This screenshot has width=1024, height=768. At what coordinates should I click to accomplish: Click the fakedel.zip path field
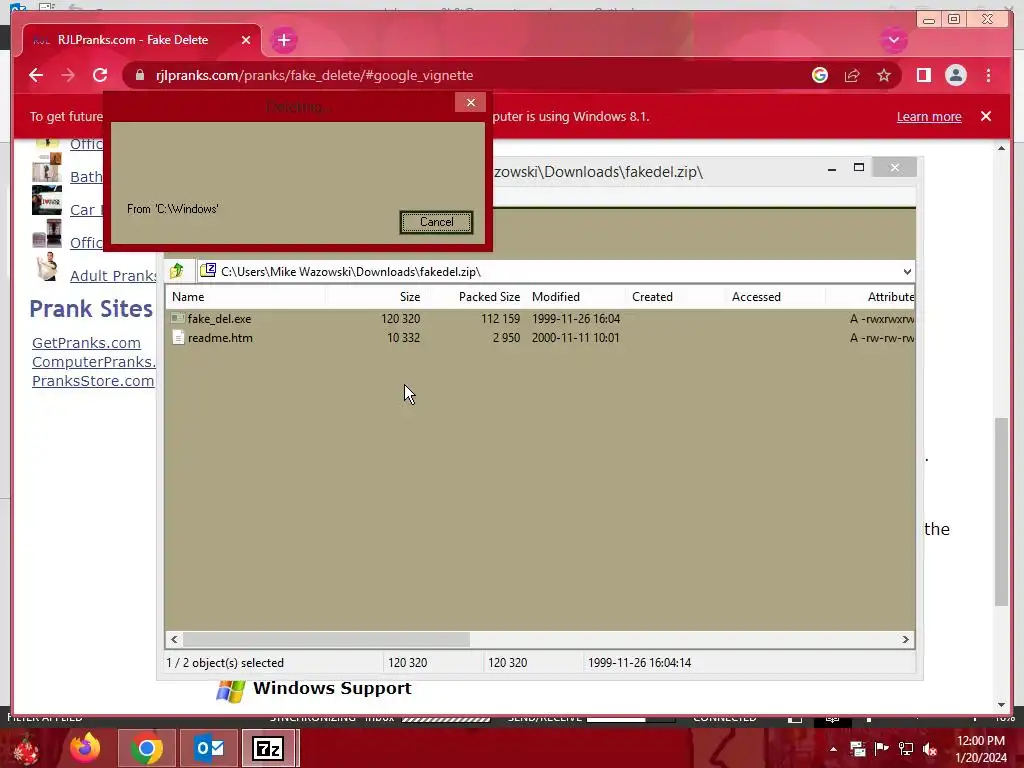click(x=549, y=272)
